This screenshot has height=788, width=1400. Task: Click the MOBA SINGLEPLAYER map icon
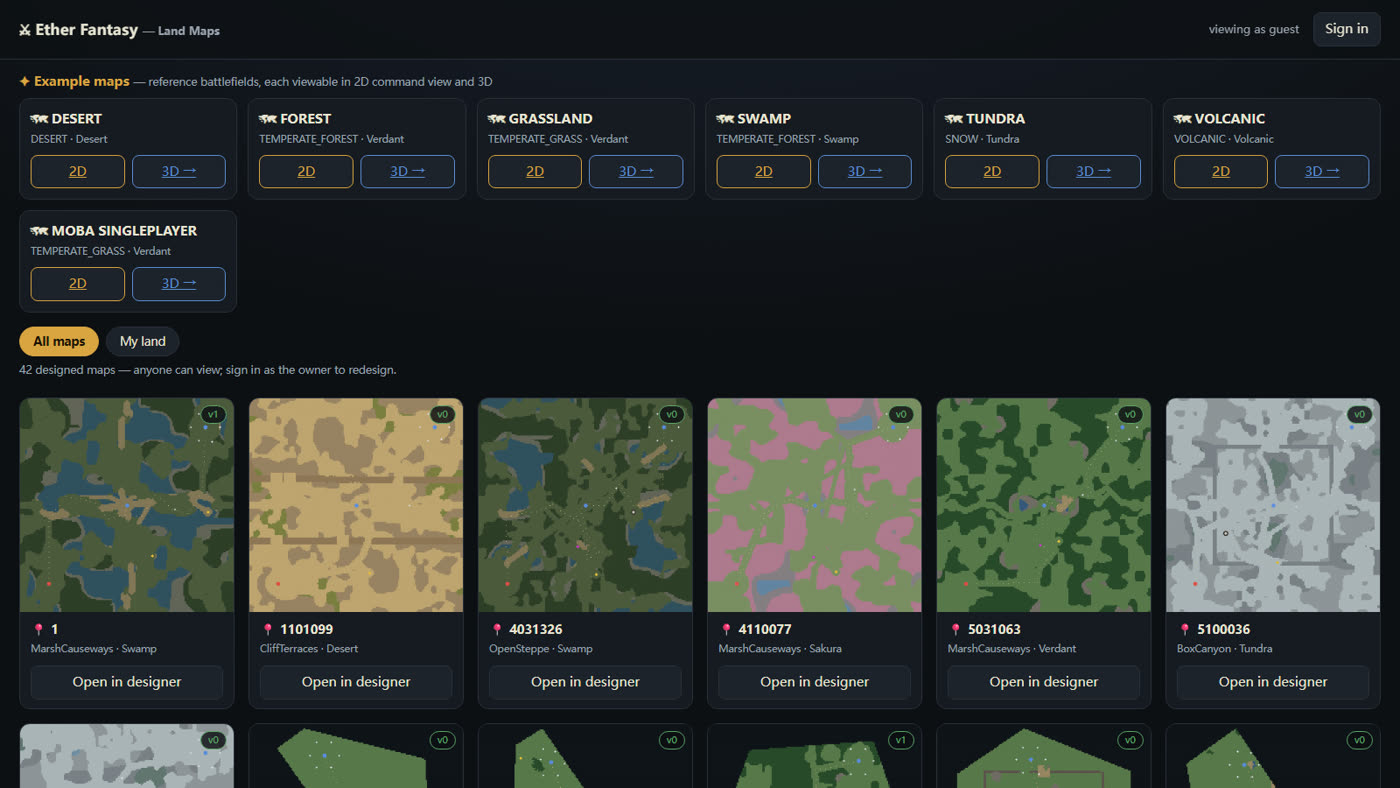click(x=40, y=231)
